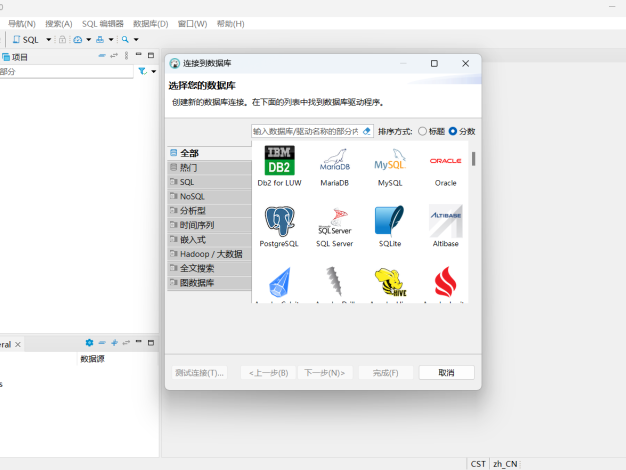Open the 数据库(D) menu

click(151, 24)
